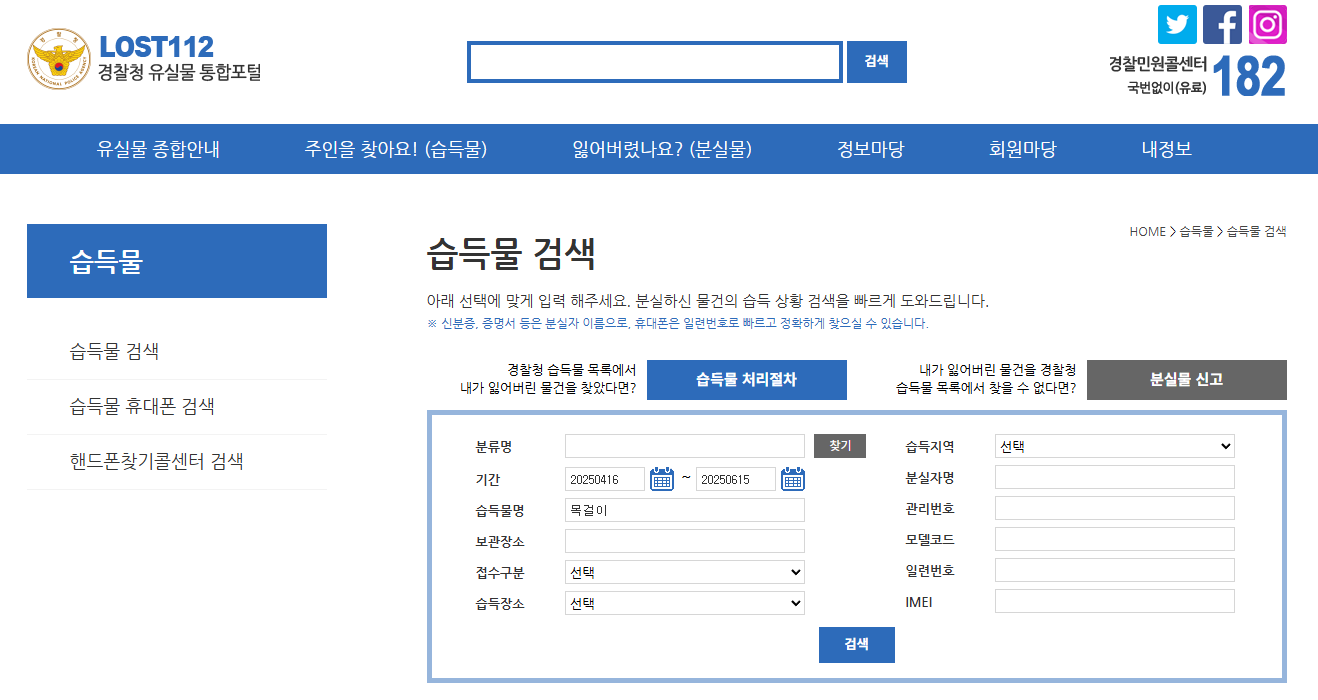Viewport: 1318px width, 700px height.
Task: Focus the 분류명 input field
Action: [x=685, y=446]
